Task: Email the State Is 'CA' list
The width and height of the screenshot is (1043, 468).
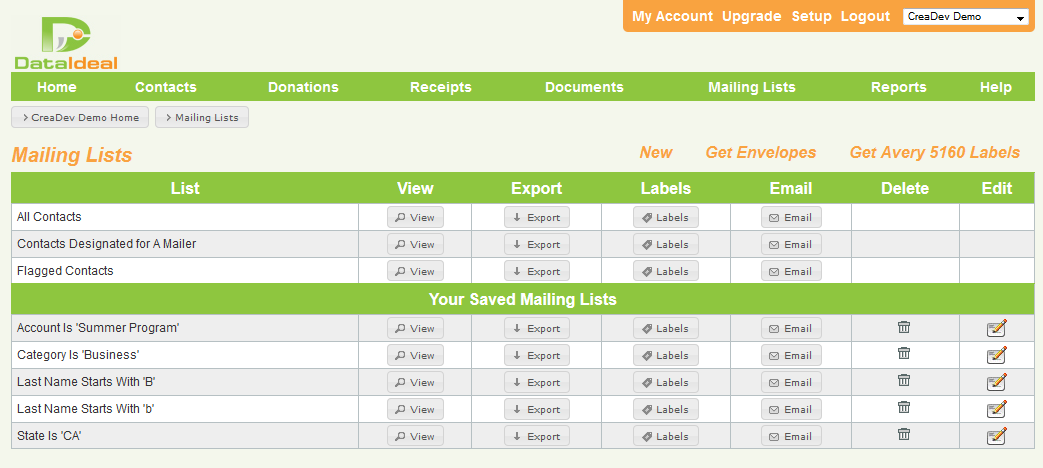Action: tap(792, 436)
